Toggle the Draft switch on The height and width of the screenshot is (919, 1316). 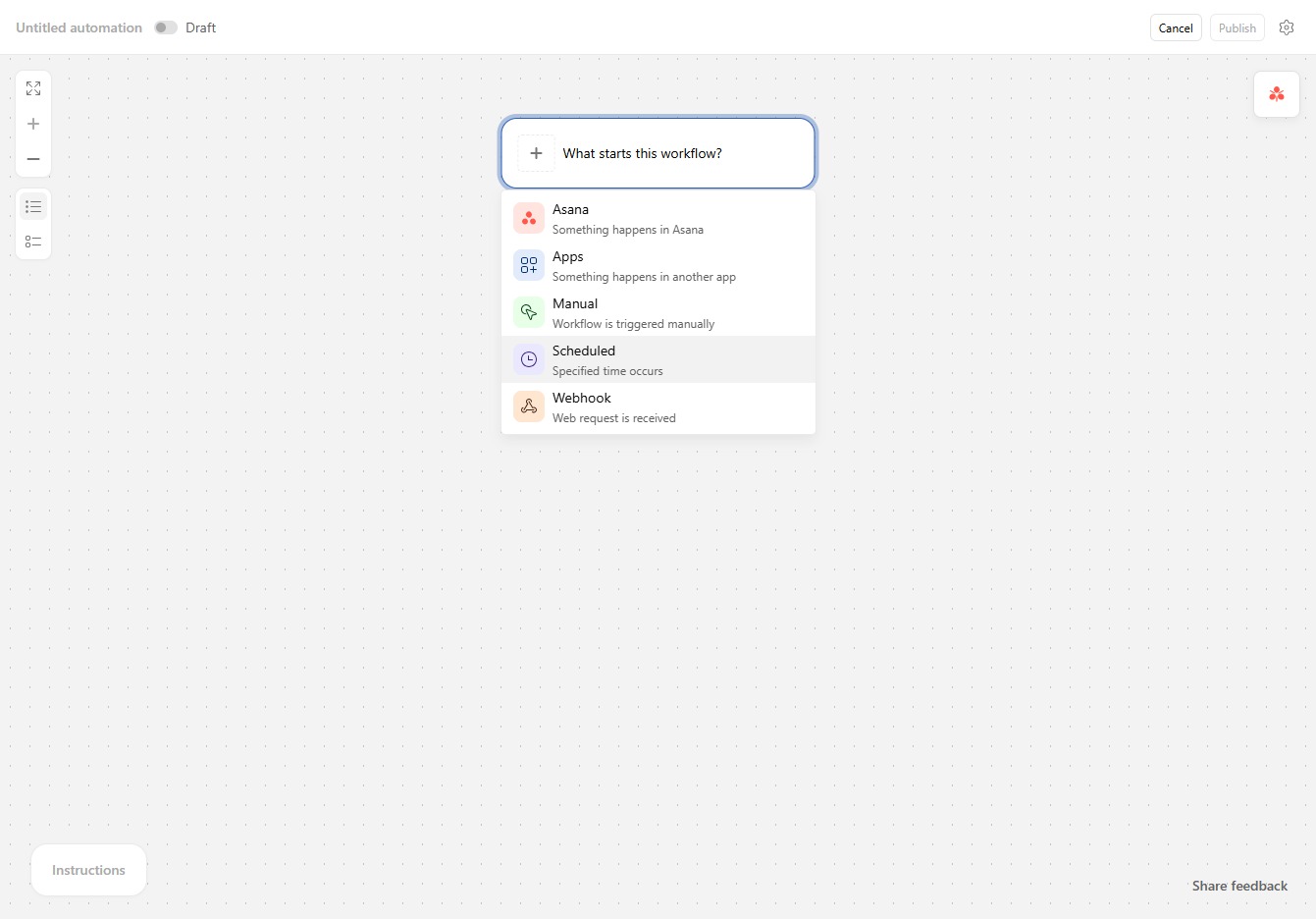click(x=166, y=27)
